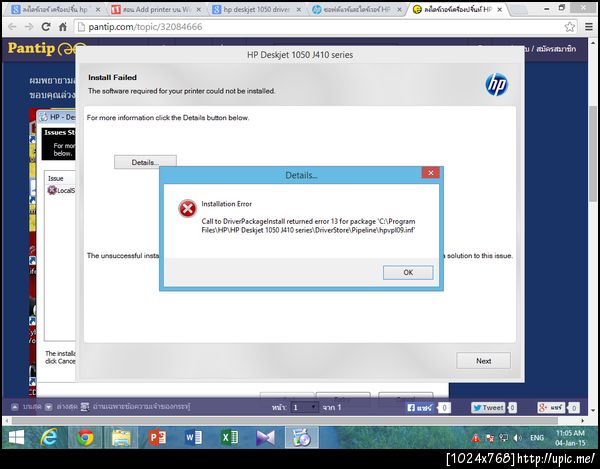Open the Chrome menu hamburger icon
The height and width of the screenshot is (469, 600).
click(x=589, y=26)
